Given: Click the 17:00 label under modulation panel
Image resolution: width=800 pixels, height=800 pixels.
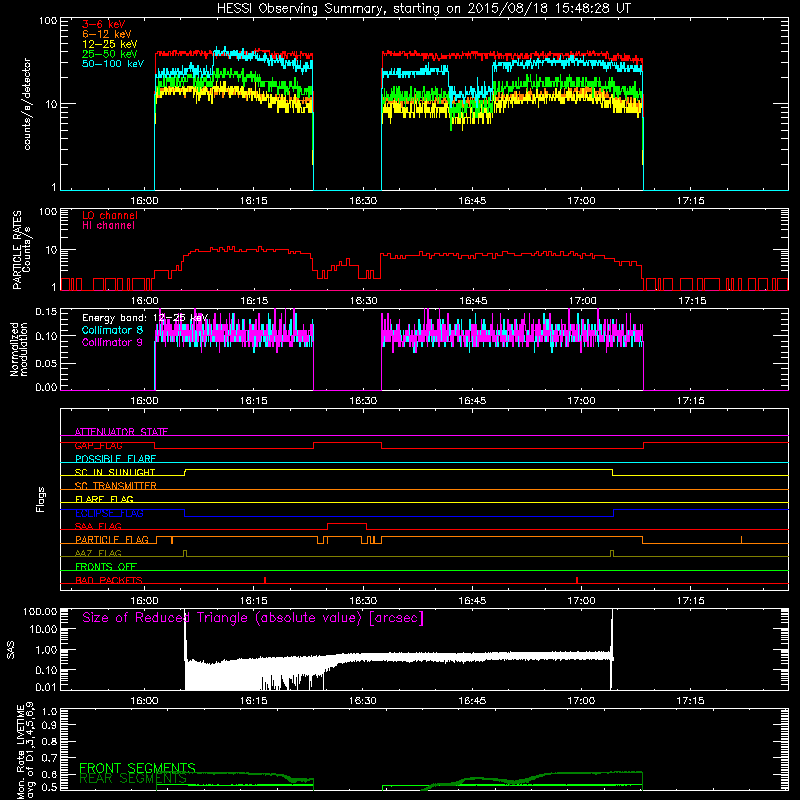Looking at the screenshot, I should coord(581,401).
